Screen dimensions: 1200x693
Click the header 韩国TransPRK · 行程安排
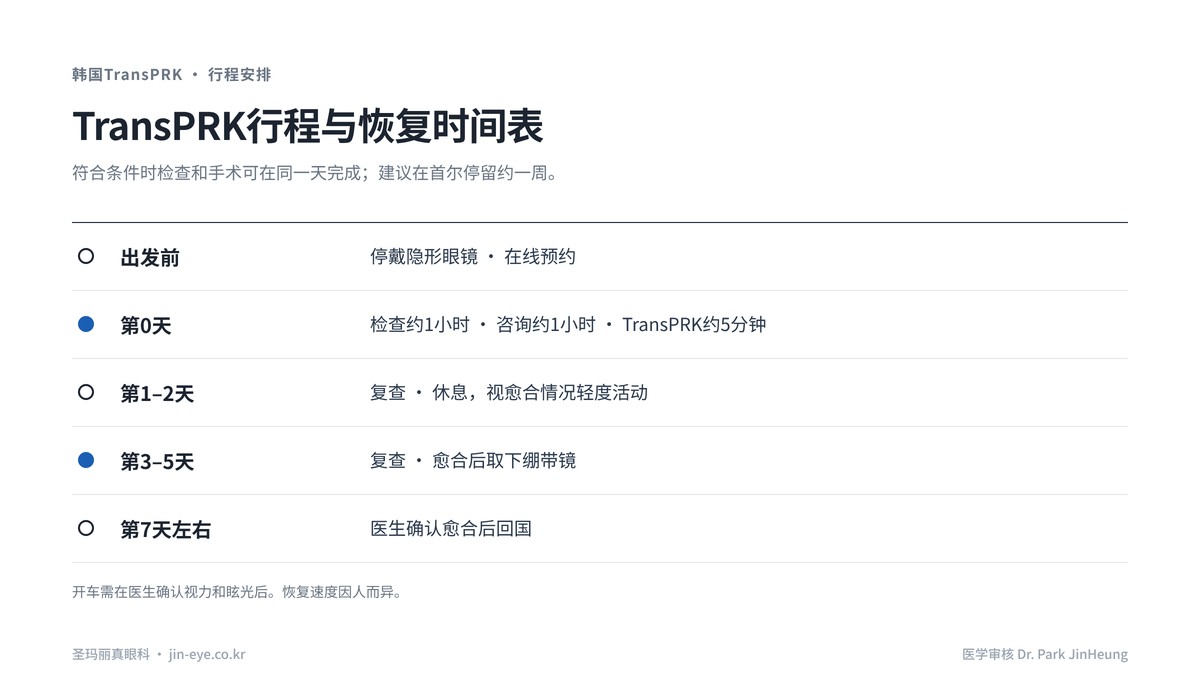(x=171, y=75)
